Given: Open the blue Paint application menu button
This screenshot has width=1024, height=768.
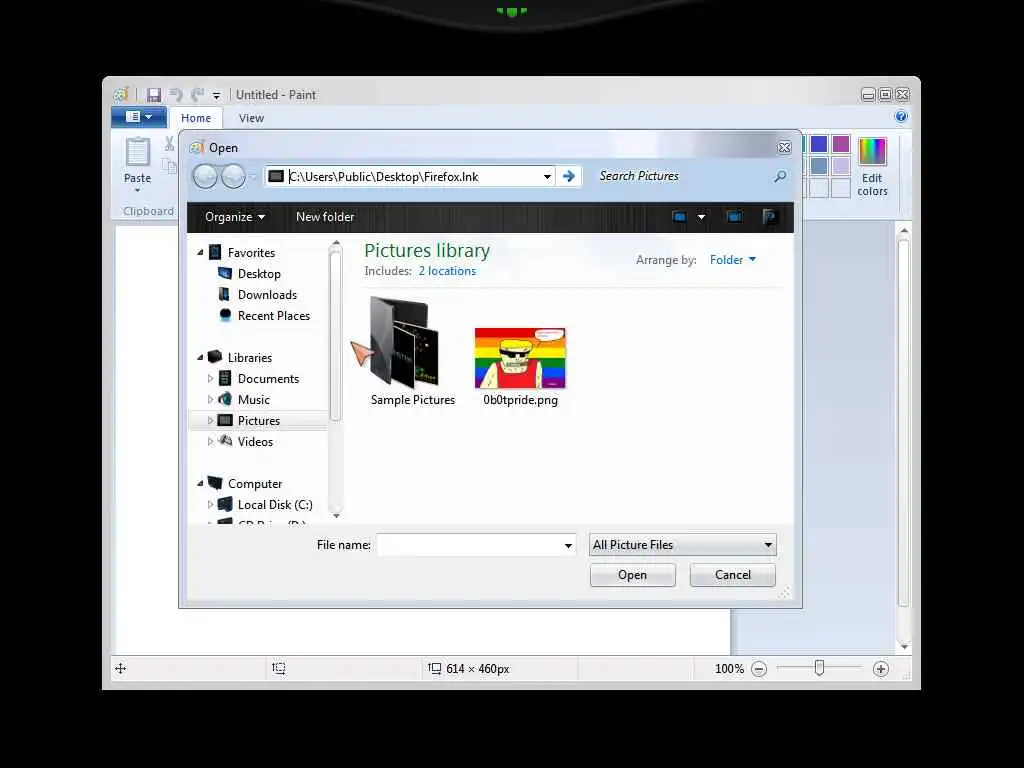Looking at the screenshot, I should [x=138, y=117].
